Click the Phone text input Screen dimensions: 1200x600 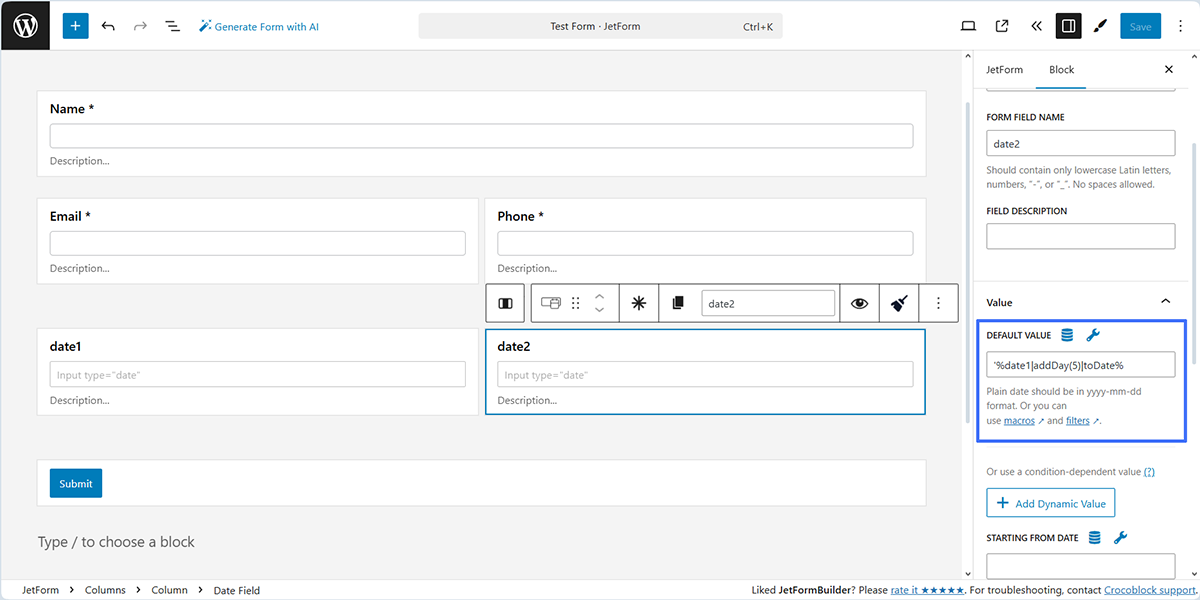pos(705,243)
